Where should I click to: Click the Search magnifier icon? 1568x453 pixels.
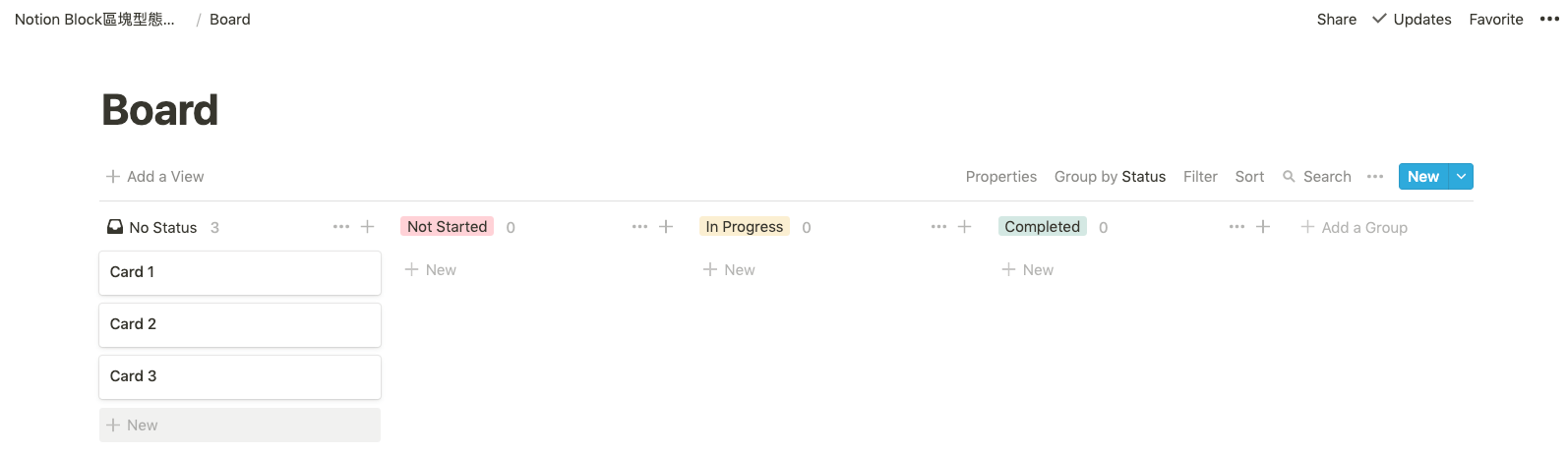click(1289, 177)
